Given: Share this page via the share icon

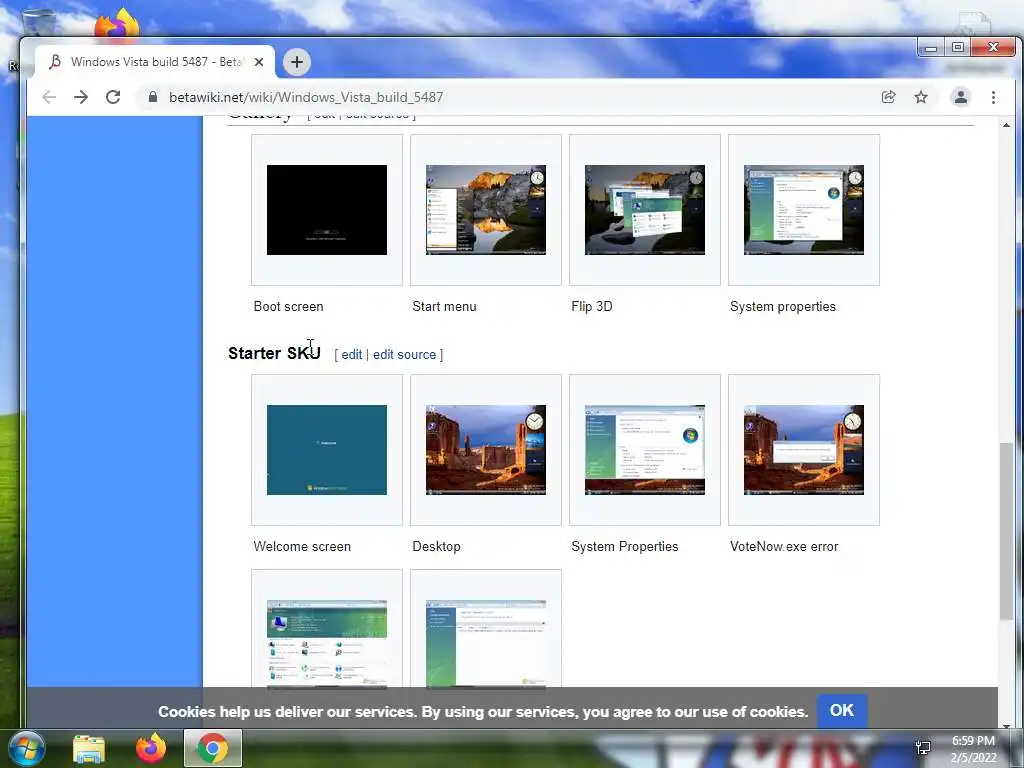Looking at the screenshot, I should (x=888, y=97).
